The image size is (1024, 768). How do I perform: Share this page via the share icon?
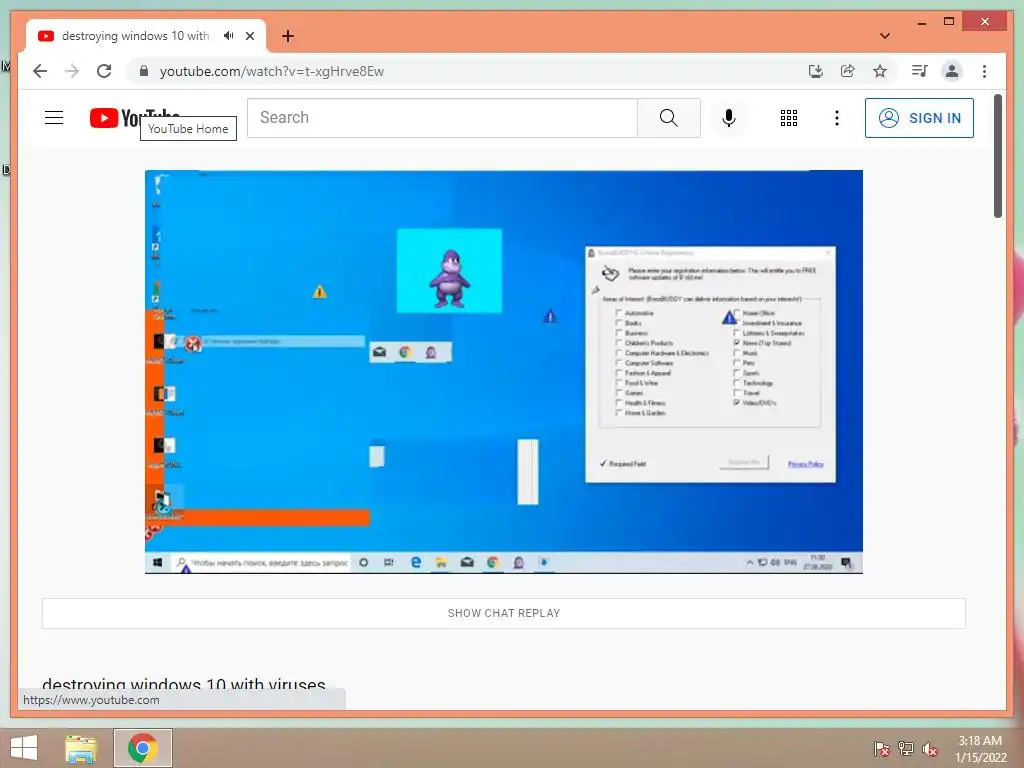(x=848, y=71)
